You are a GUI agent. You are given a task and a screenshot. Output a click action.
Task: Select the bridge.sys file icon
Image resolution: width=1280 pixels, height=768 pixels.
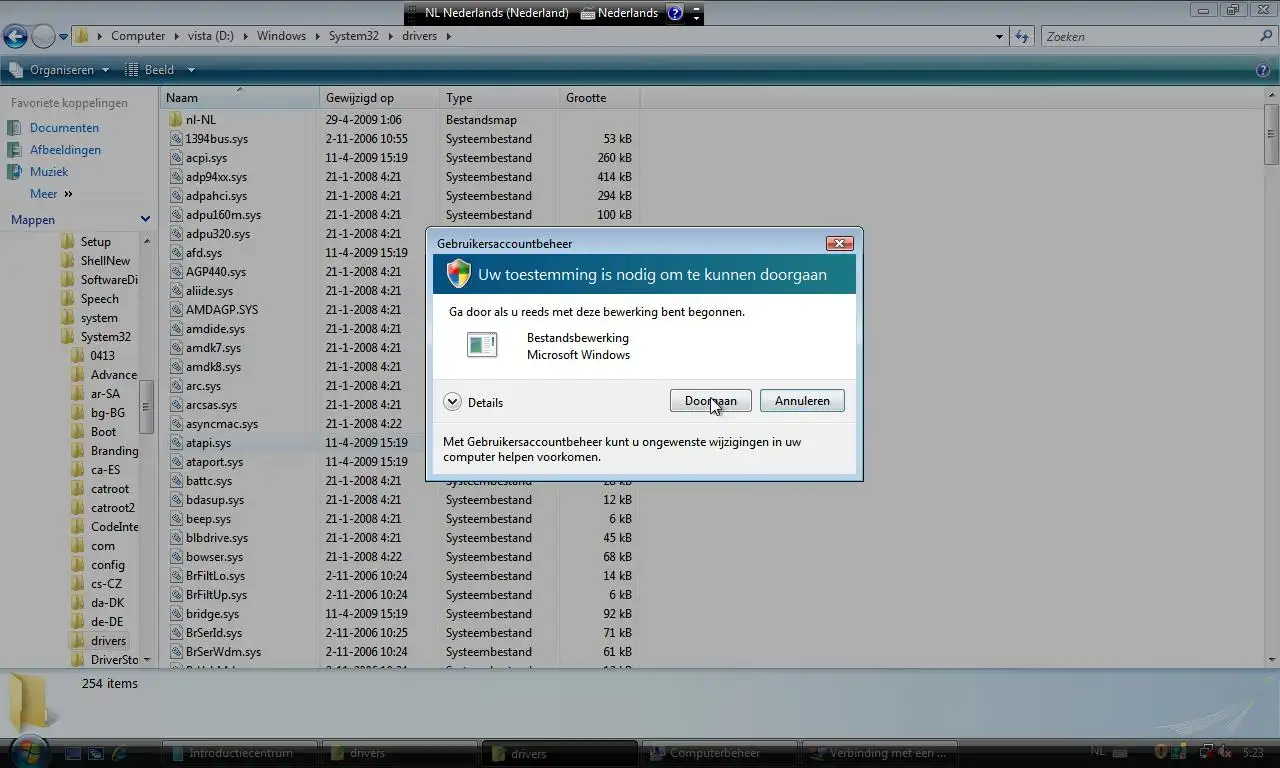click(176, 614)
